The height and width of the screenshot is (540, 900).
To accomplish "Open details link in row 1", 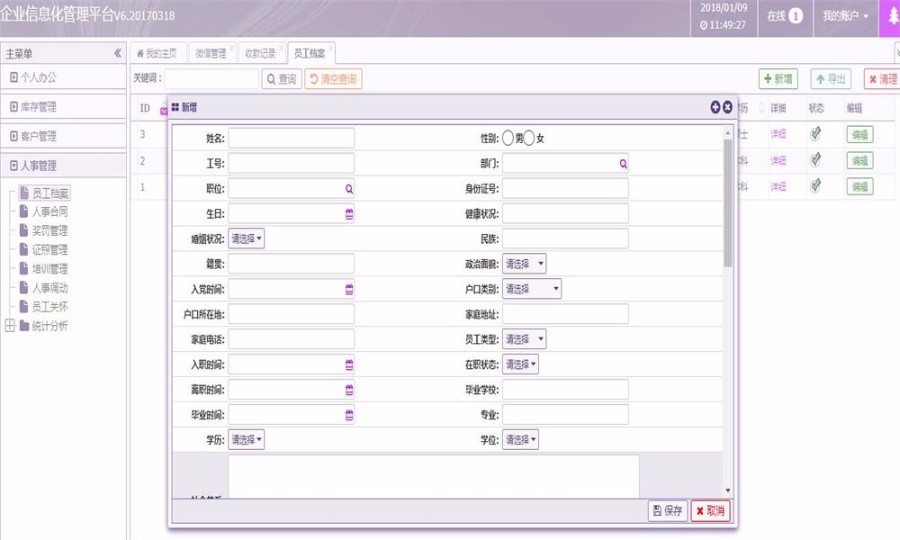I will click(x=778, y=186).
